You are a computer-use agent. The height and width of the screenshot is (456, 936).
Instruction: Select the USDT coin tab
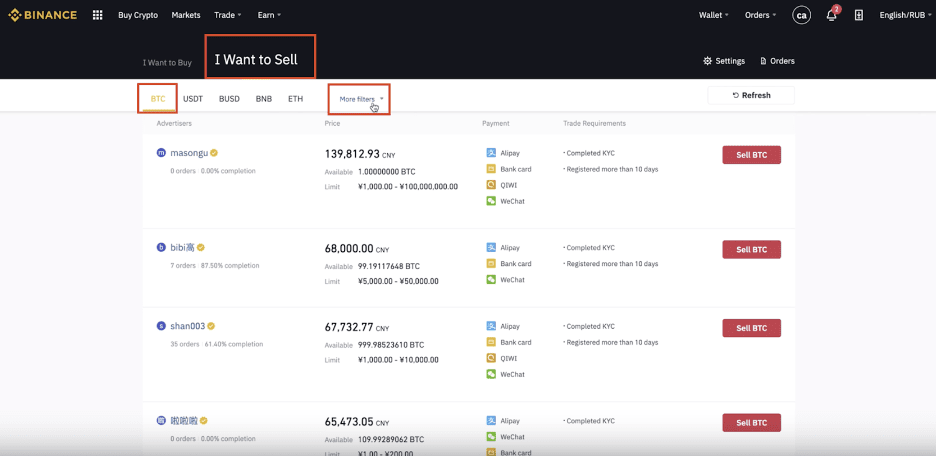[x=193, y=99]
